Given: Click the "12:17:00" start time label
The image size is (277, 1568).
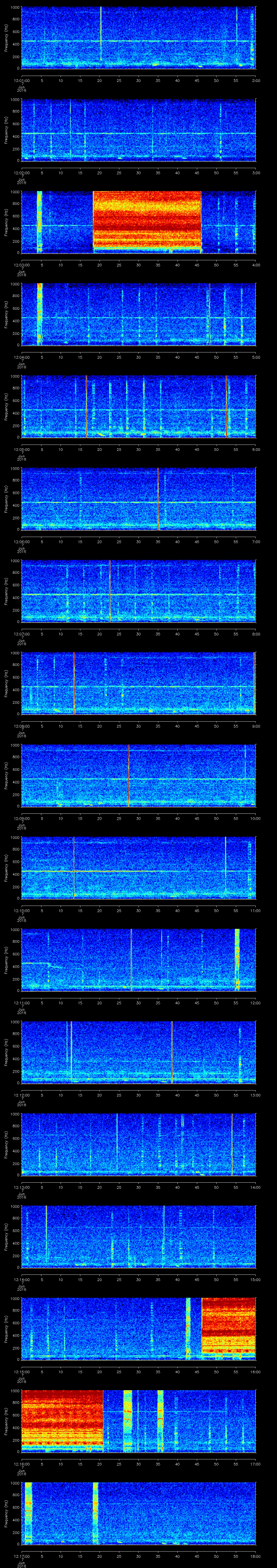Looking at the screenshot, I should click(x=22, y=1556).
